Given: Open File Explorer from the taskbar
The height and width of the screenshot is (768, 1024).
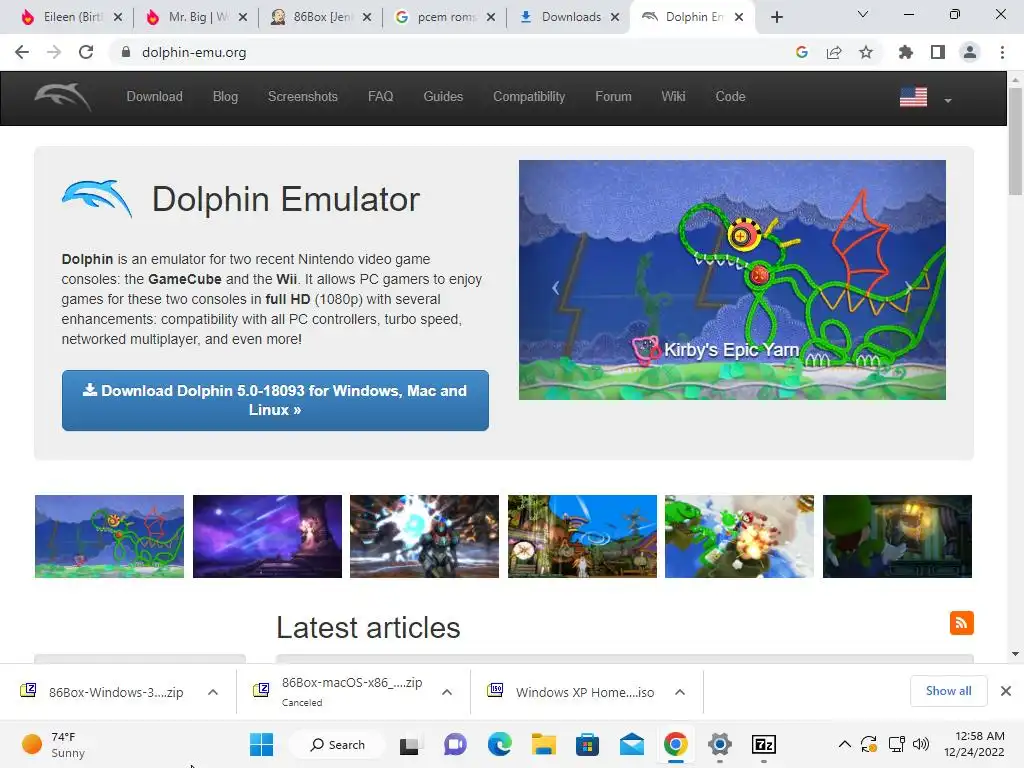Looking at the screenshot, I should (543, 744).
